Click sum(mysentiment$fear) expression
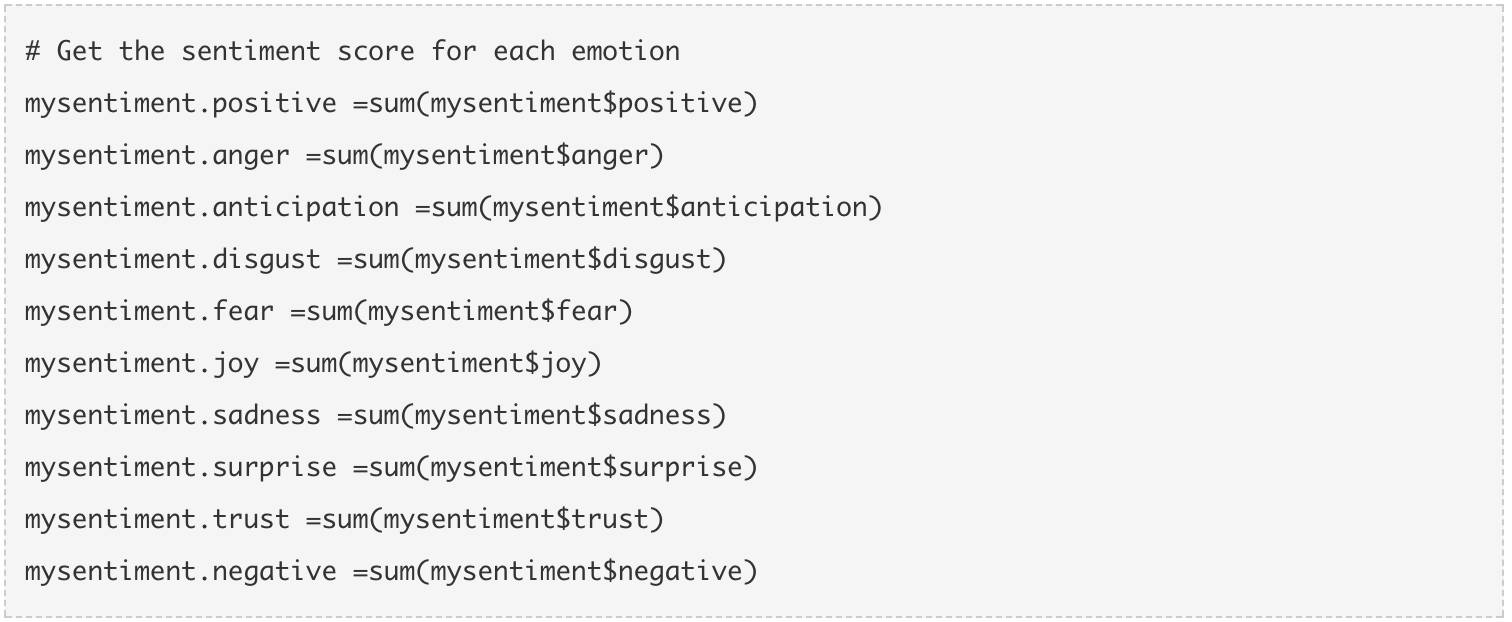This screenshot has width=1512, height=622. [x=471, y=311]
